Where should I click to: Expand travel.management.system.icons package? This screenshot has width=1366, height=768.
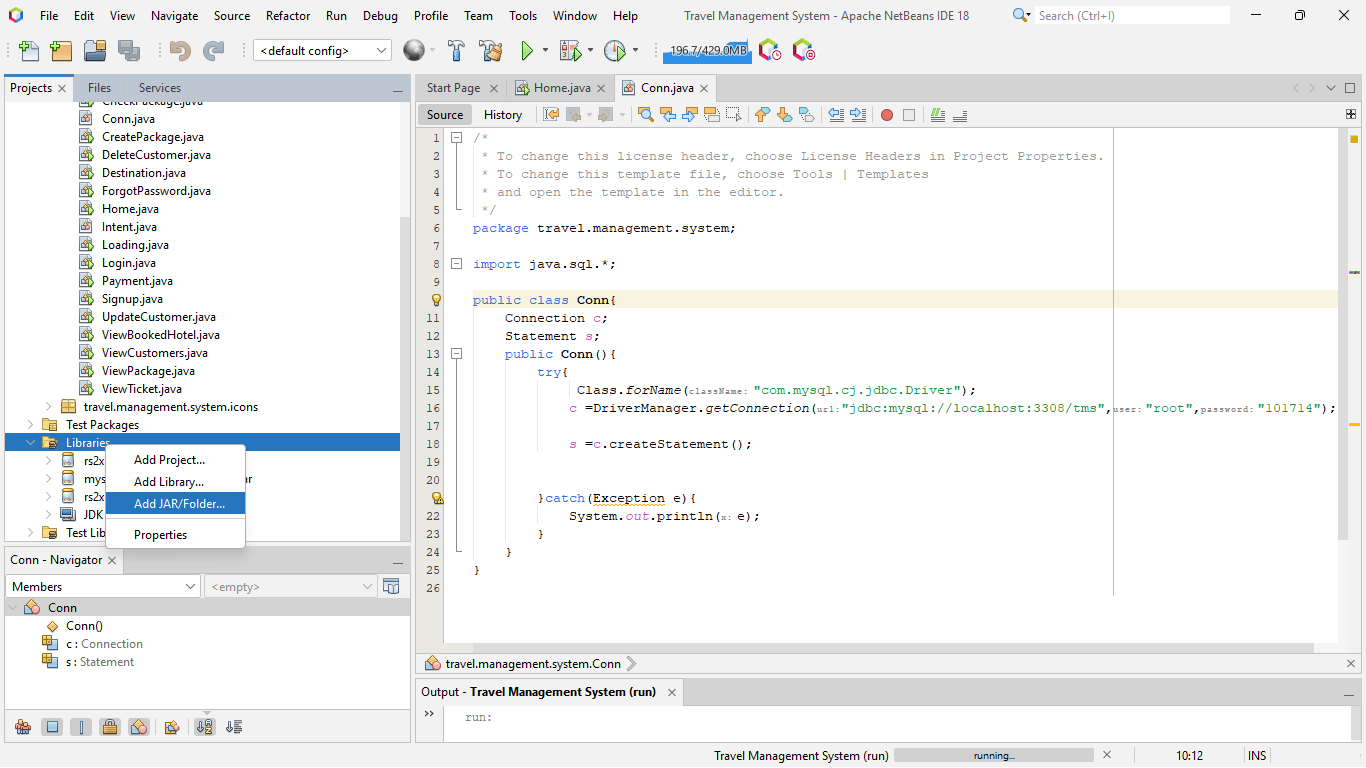(x=48, y=407)
